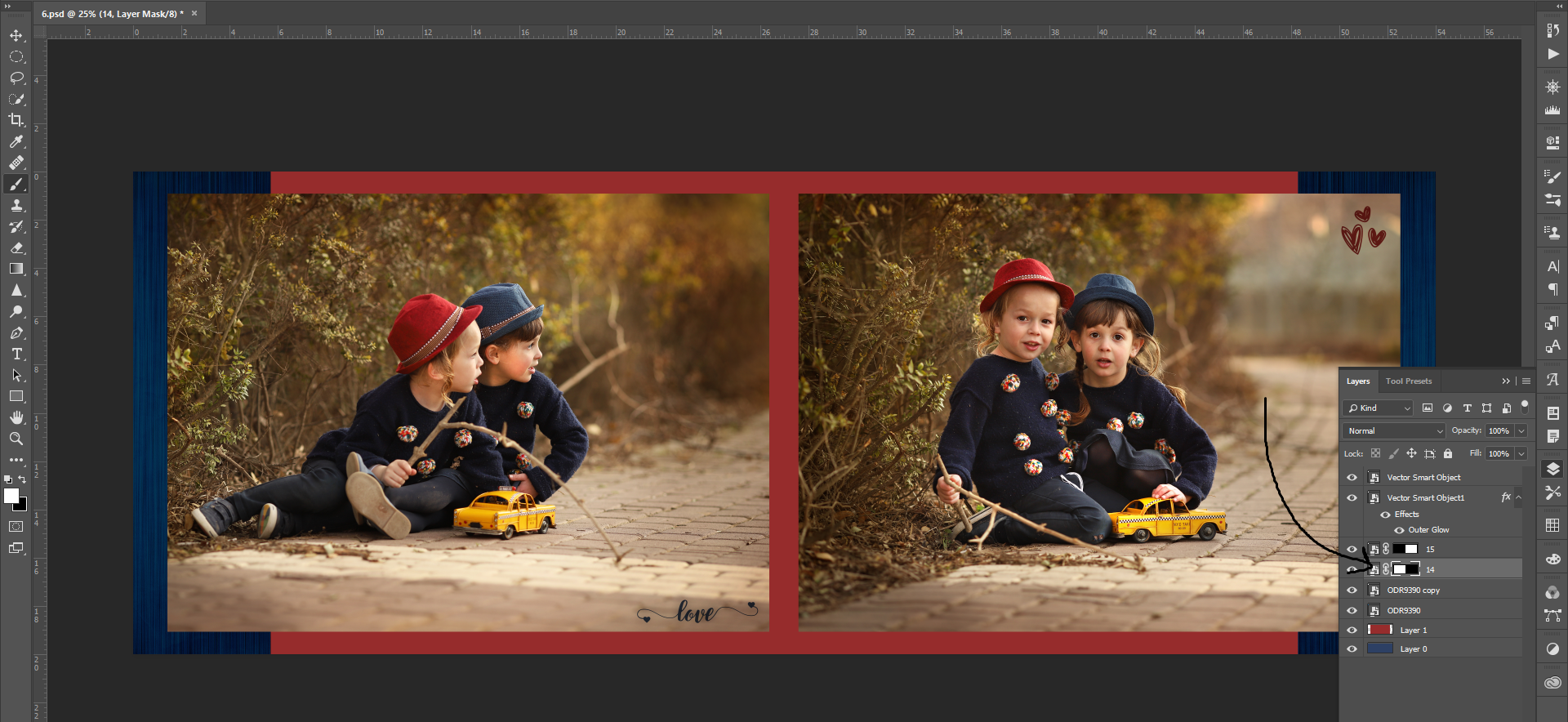Open the Actions panel play icon
The image size is (1568, 722).
tap(1552, 54)
